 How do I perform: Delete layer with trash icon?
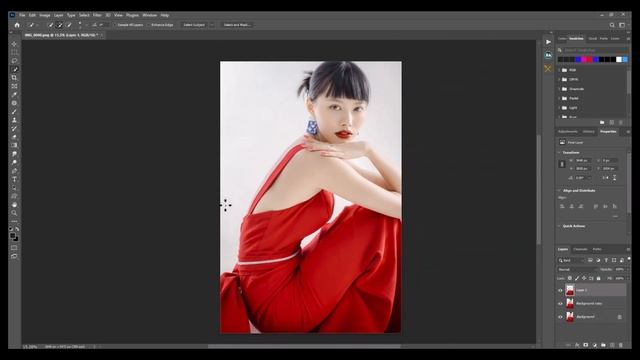[x=621, y=345]
